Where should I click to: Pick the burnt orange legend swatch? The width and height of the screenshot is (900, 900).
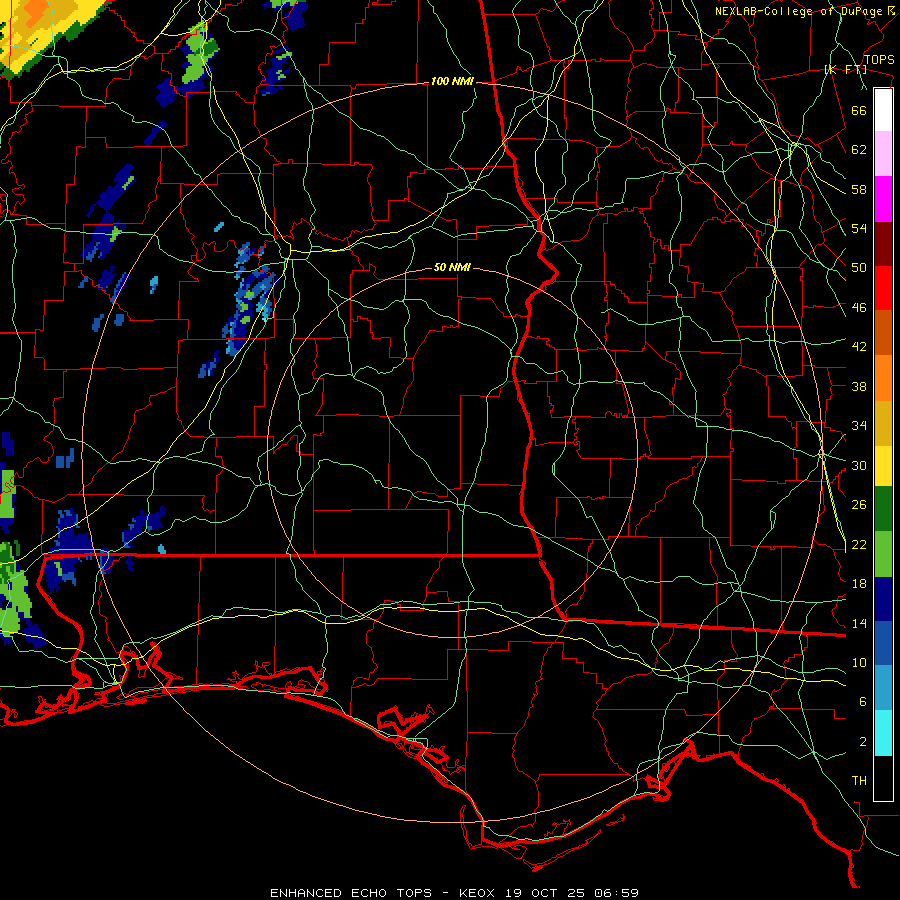point(883,332)
